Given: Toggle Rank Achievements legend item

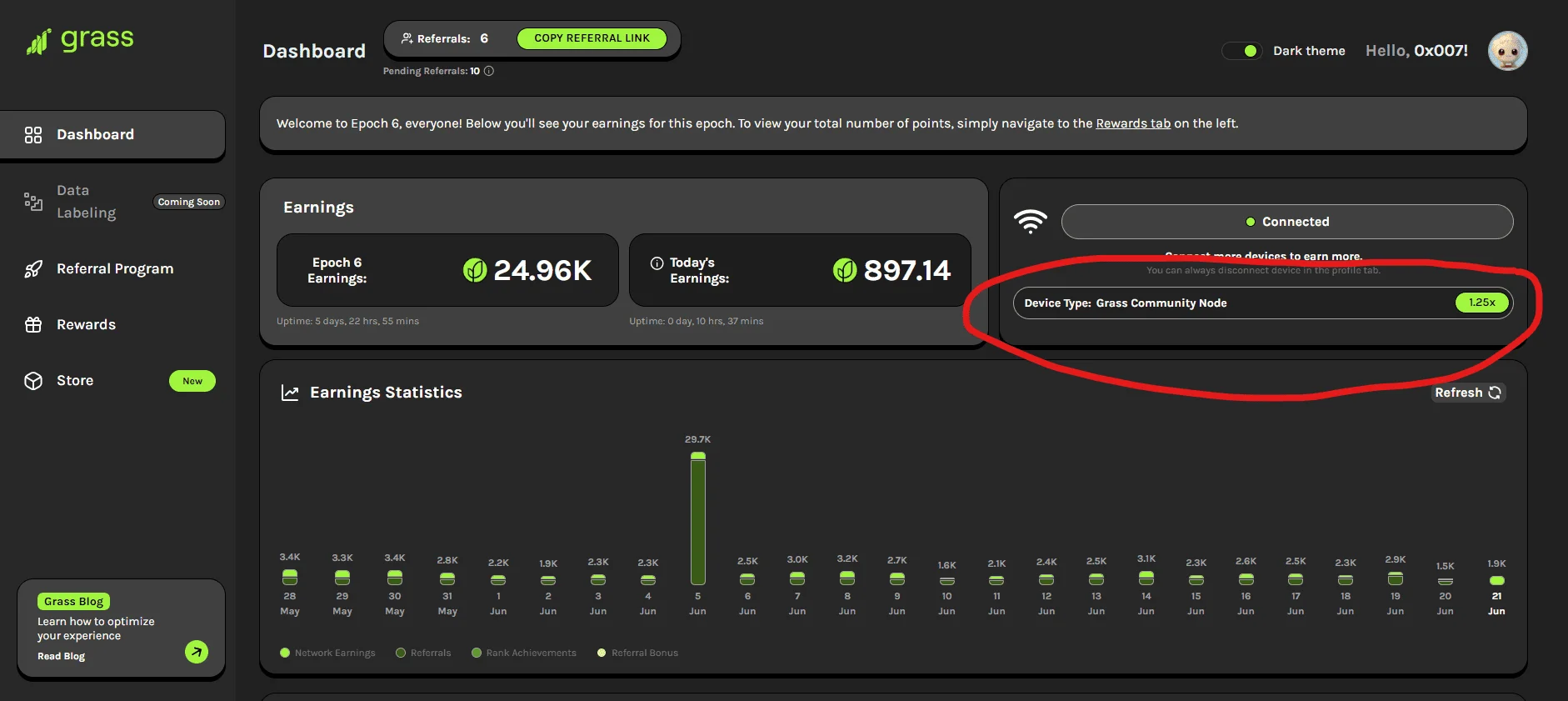Looking at the screenshot, I should pyautogui.click(x=524, y=653).
